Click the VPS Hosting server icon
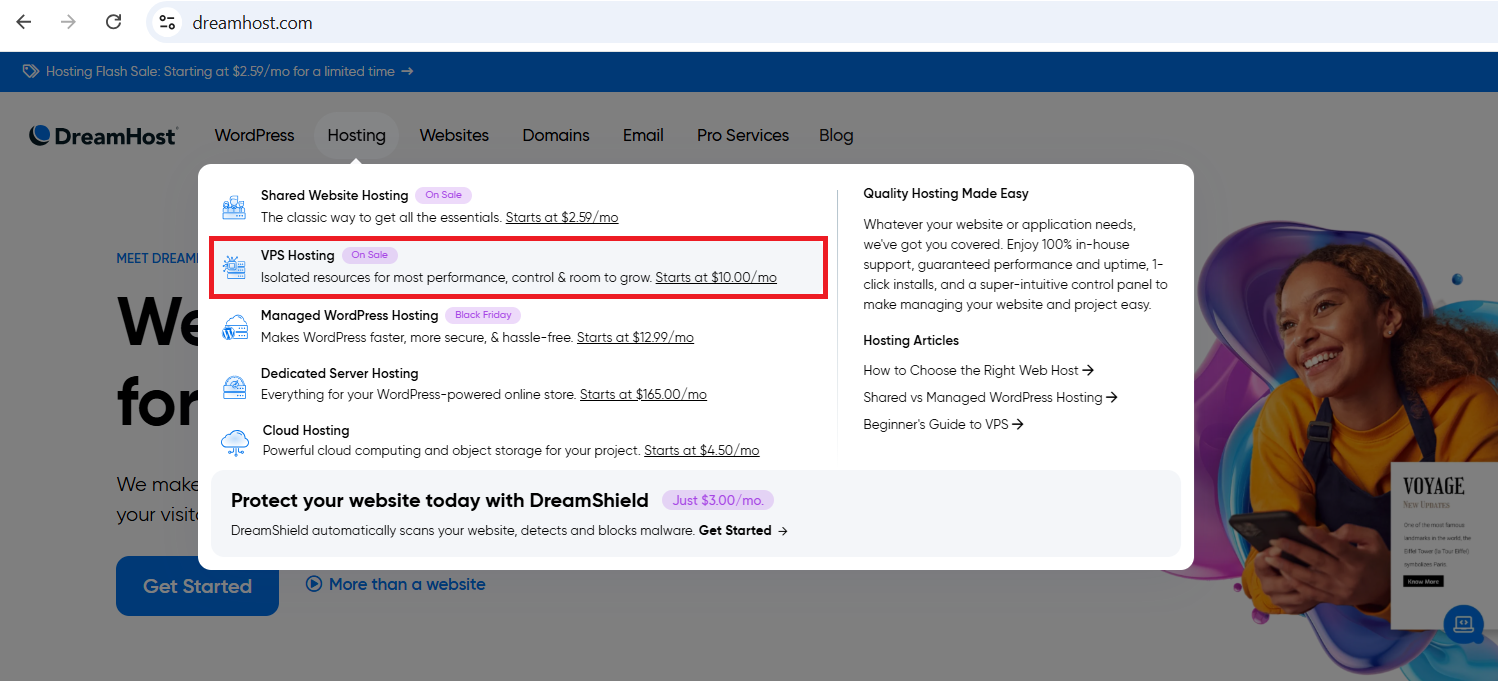The width and height of the screenshot is (1498, 681). [x=234, y=267]
